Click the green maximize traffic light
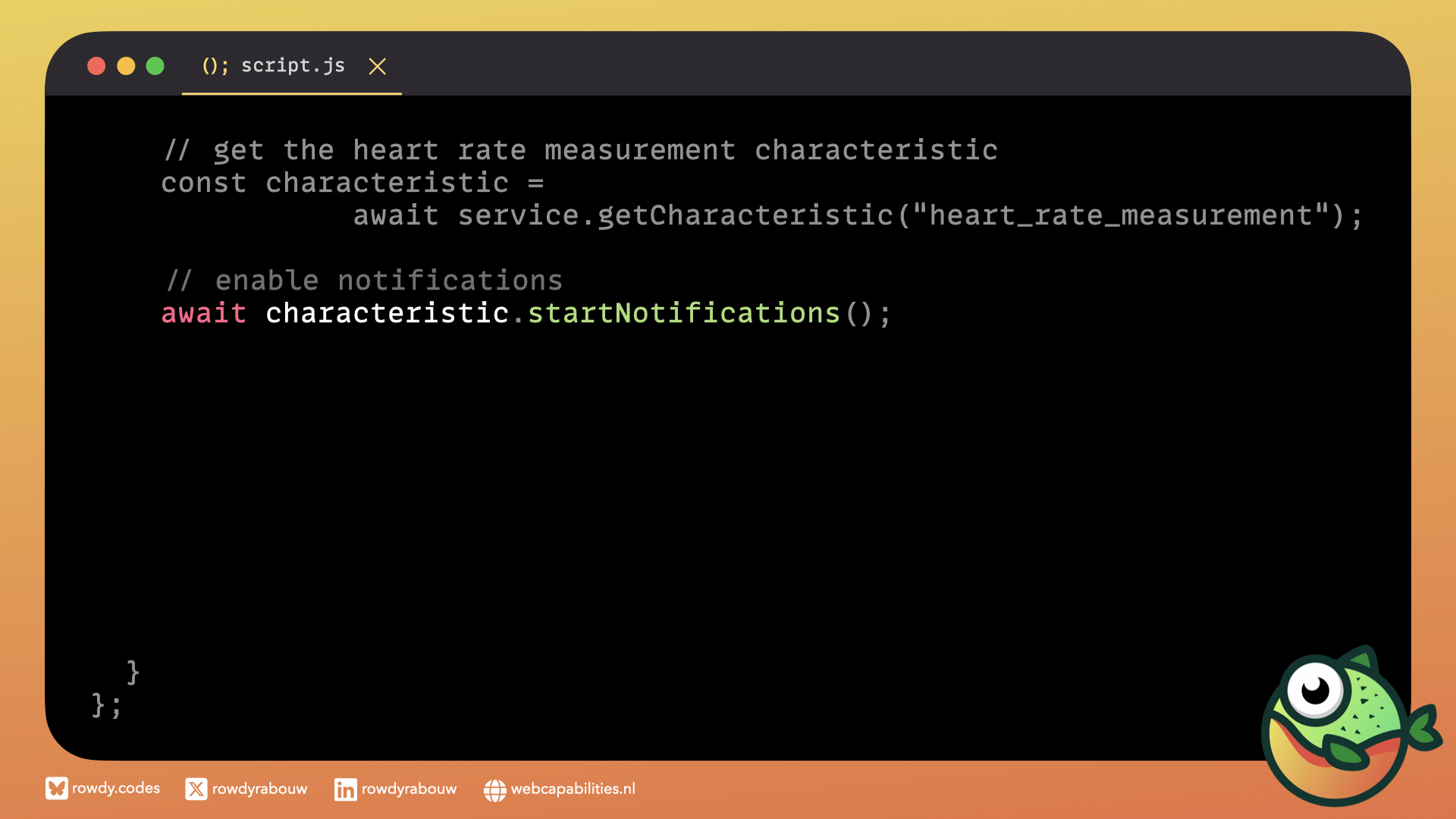 pyautogui.click(x=155, y=66)
